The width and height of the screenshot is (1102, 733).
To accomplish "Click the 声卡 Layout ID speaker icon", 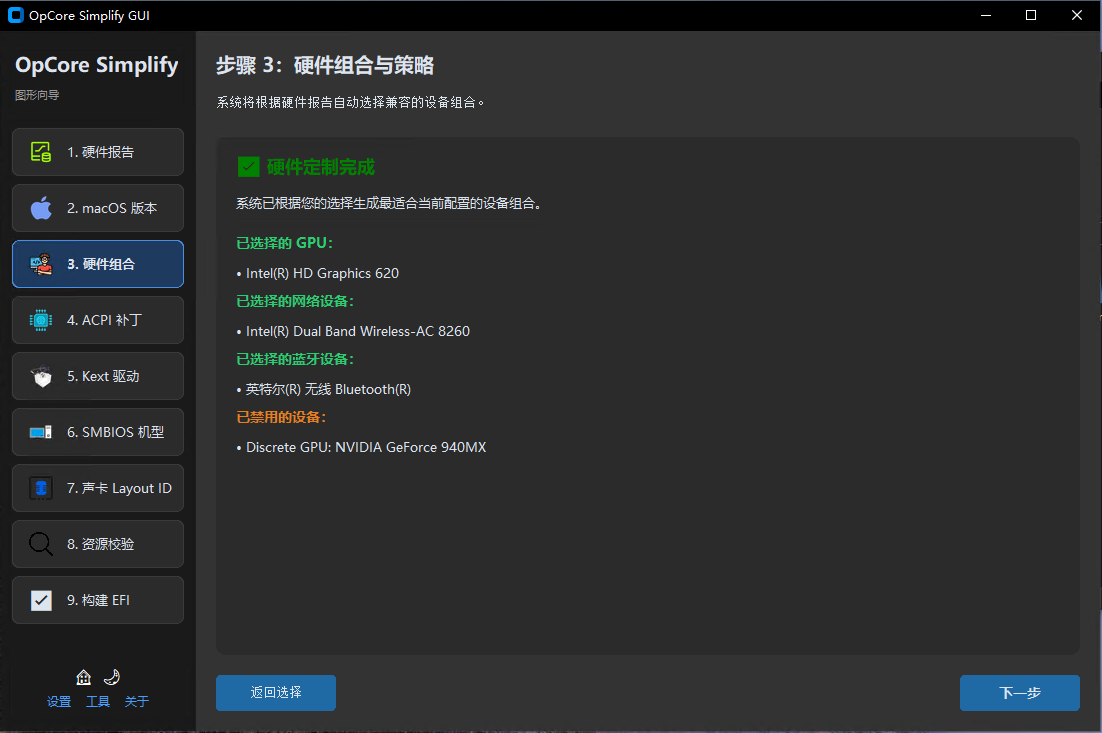I will 41,488.
